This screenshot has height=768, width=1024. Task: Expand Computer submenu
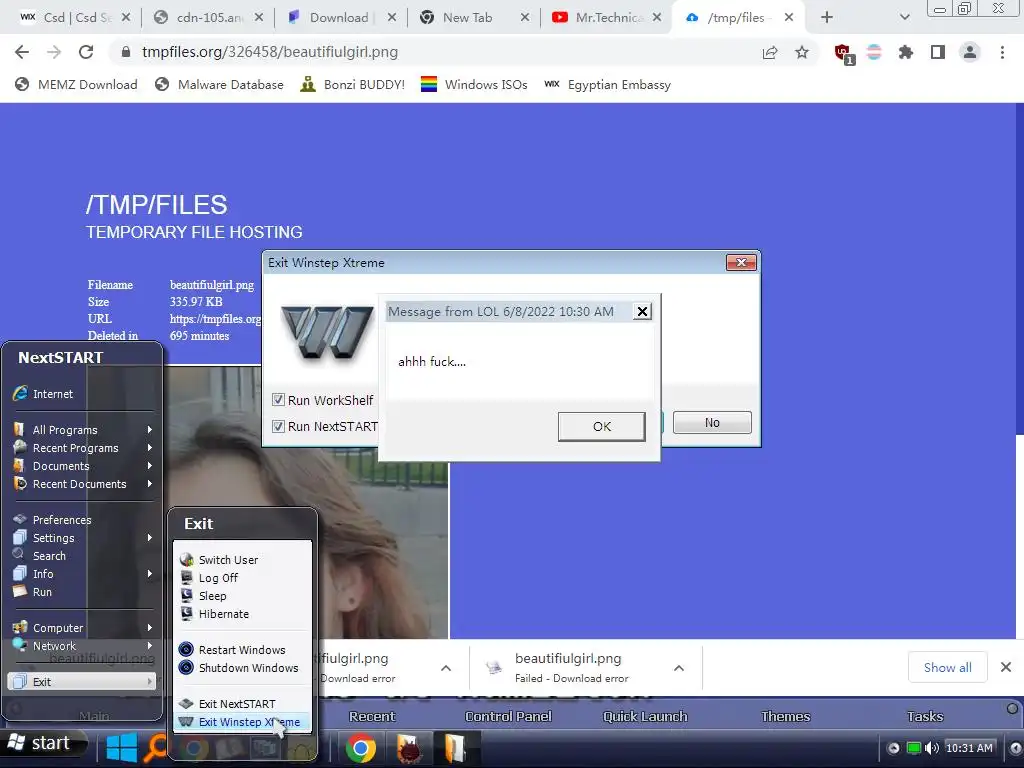pos(84,628)
